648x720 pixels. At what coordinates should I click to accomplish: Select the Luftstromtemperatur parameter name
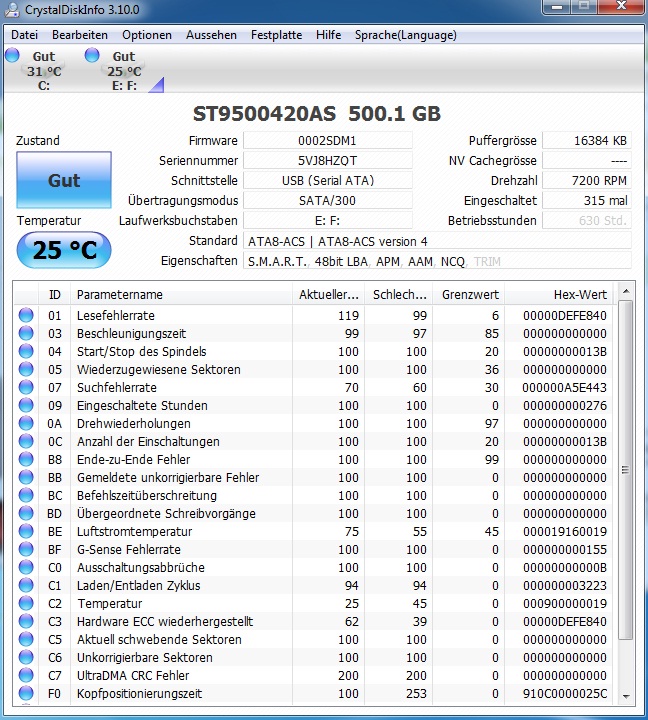pos(135,532)
